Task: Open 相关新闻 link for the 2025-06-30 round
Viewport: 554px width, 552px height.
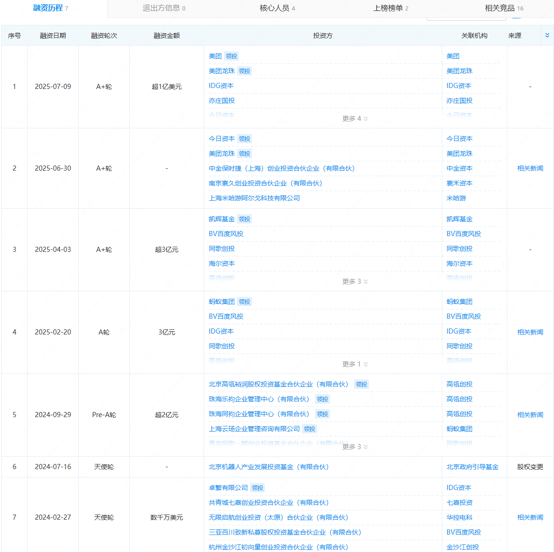Action: (x=530, y=169)
